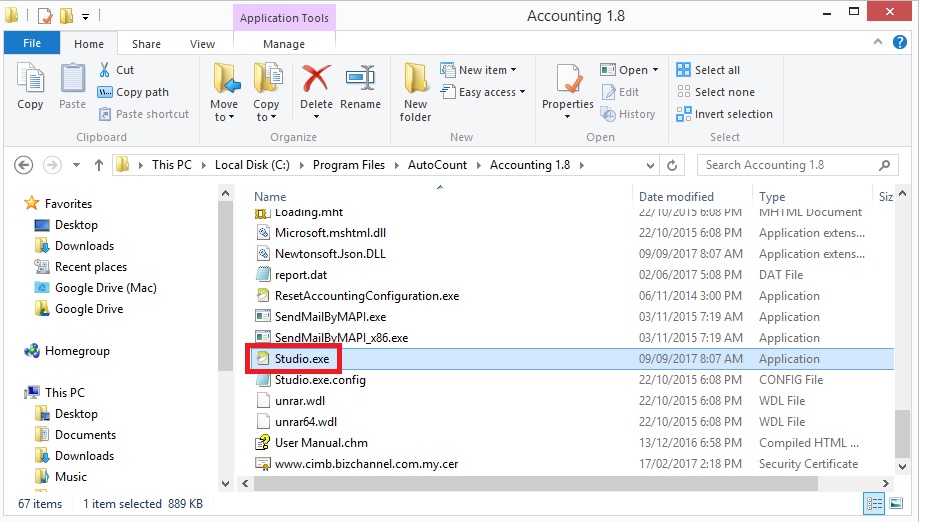
Task: Switch to the View ribbon tab
Action: pos(203,44)
